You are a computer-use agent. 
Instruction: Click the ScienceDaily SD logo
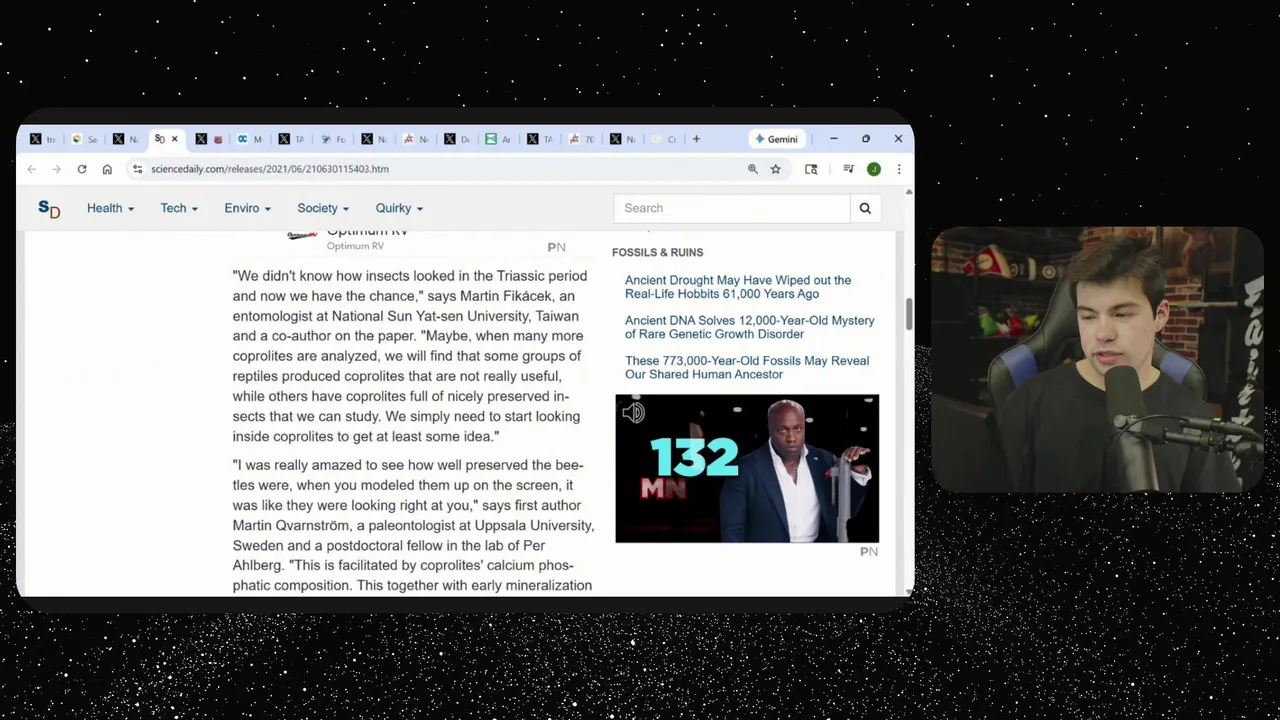click(x=49, y=208)
